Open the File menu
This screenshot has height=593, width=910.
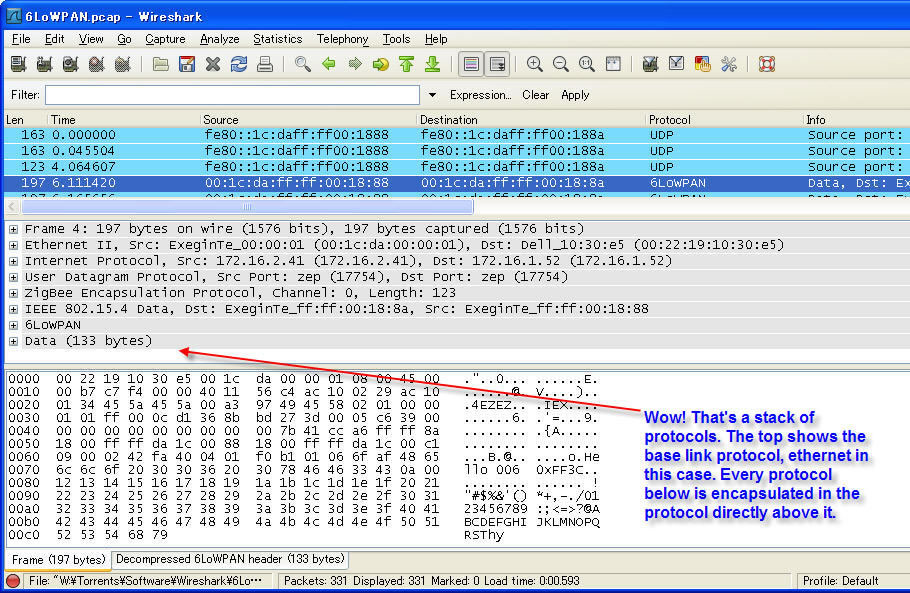coord(21,39)
